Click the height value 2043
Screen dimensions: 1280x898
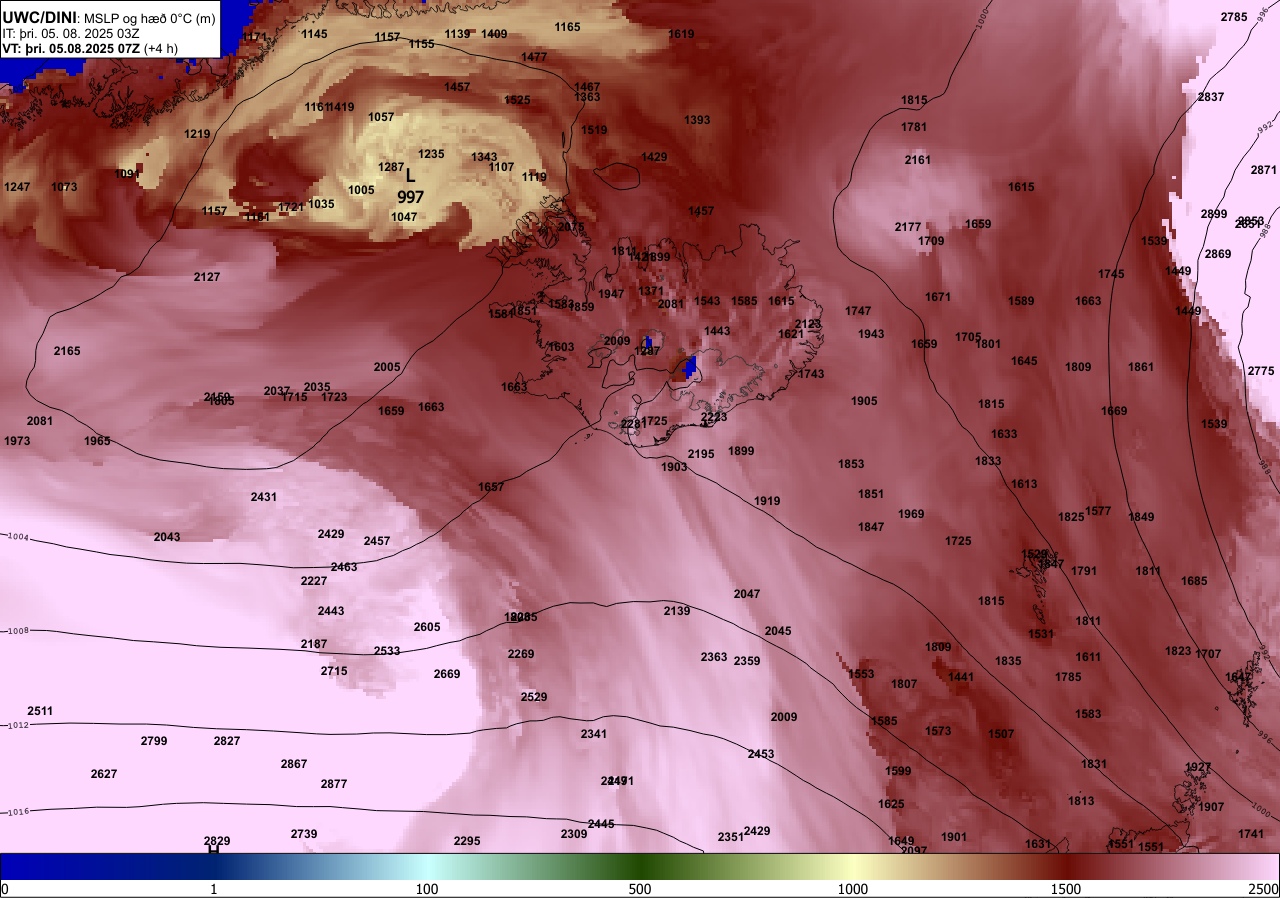(167, 537)
